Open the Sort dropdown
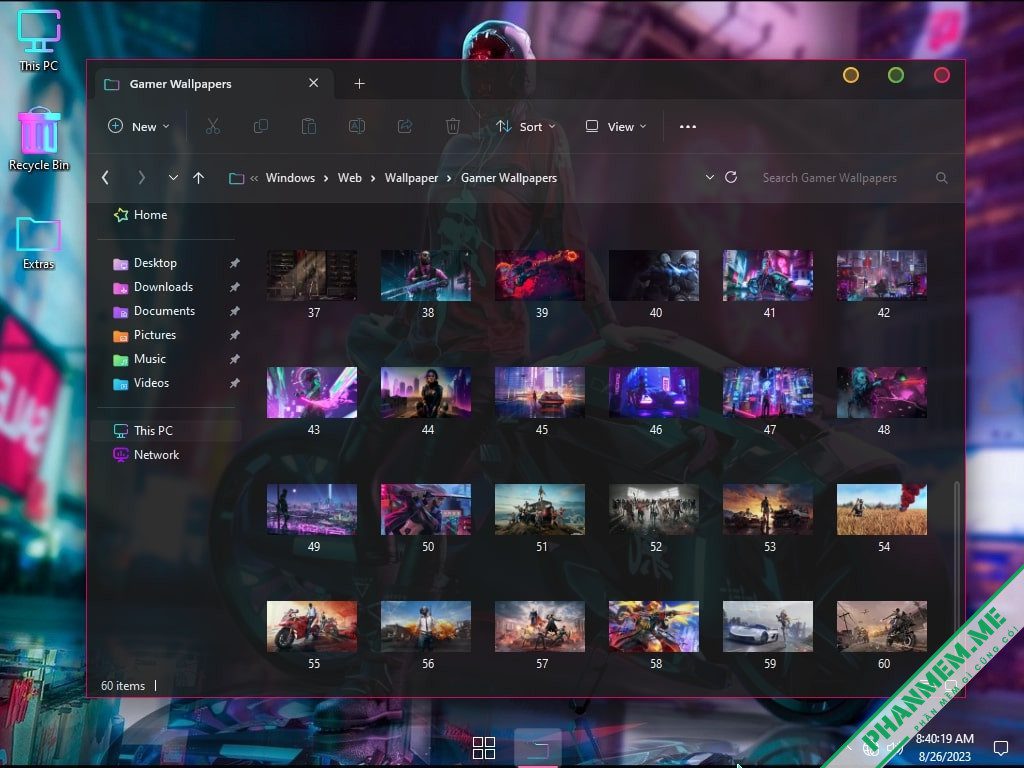The width and height of the screenshot is (1024, 768). click(x=526, y=126)
